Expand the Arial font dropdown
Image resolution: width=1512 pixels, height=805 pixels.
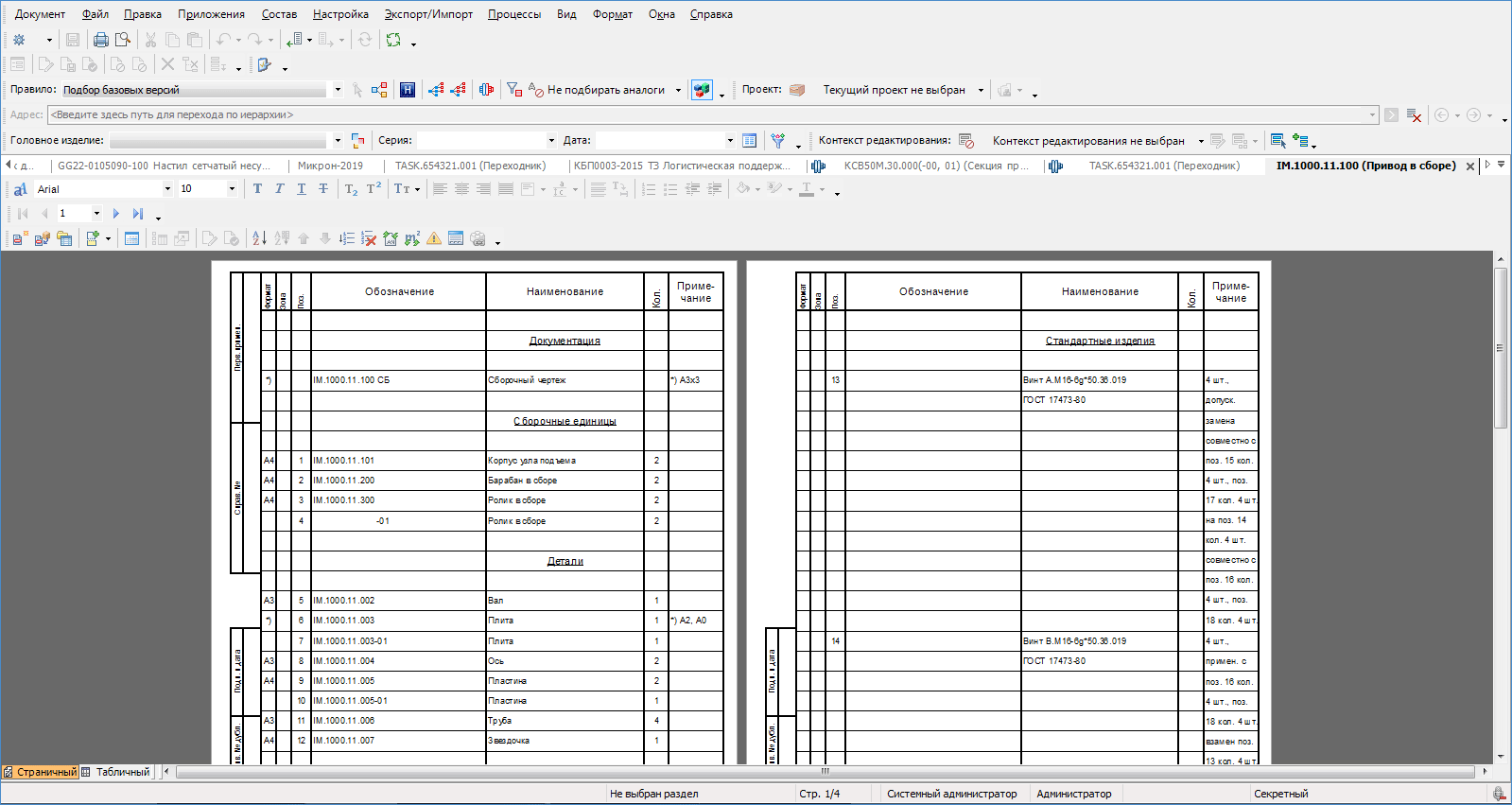point(167,189)
